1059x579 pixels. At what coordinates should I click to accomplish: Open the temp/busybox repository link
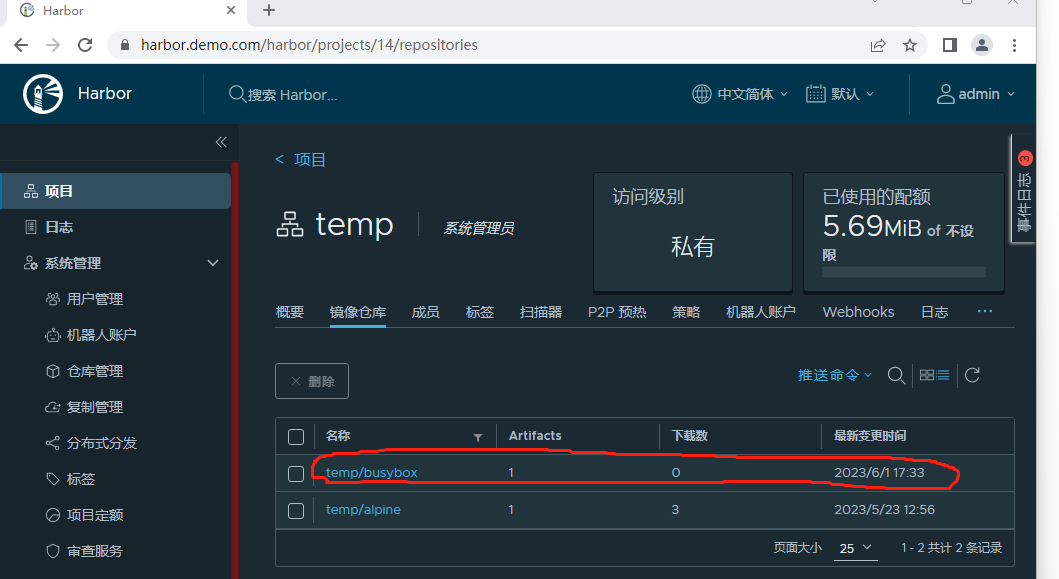click(x=371, y=473)
